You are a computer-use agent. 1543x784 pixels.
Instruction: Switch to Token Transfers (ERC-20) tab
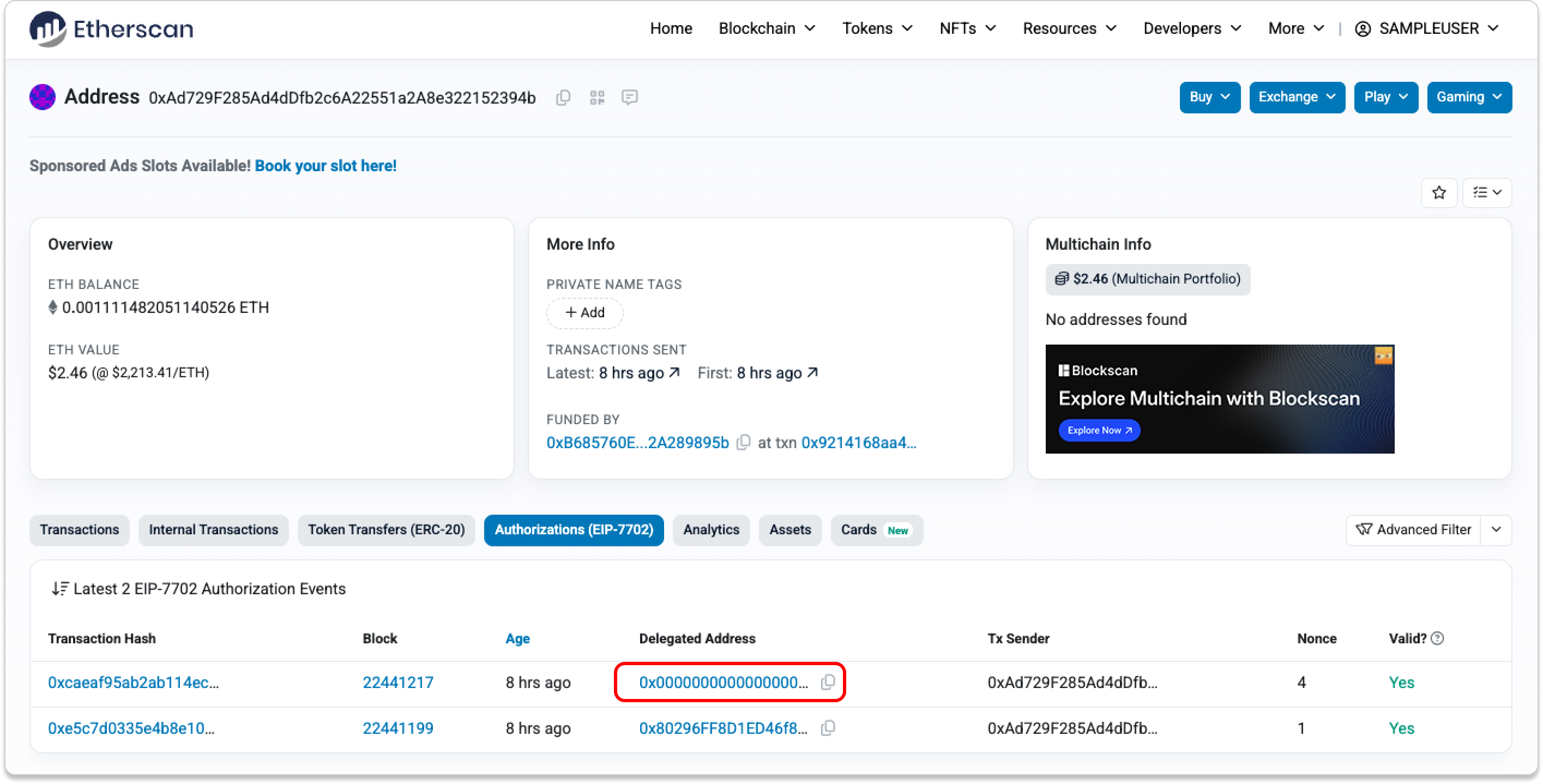(386, 529)
